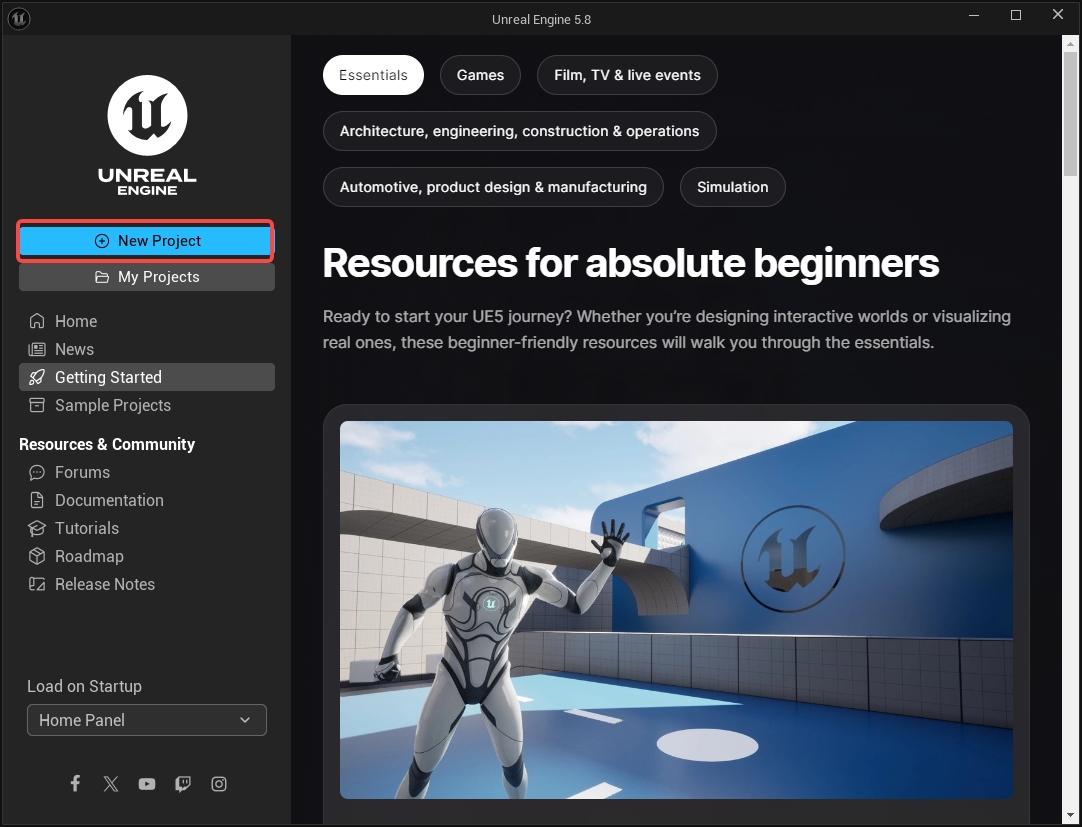The width and height of the screenshot is (1082, 827).
Task: Click the scrollbar down arrow
Action: click(1070, 815)
